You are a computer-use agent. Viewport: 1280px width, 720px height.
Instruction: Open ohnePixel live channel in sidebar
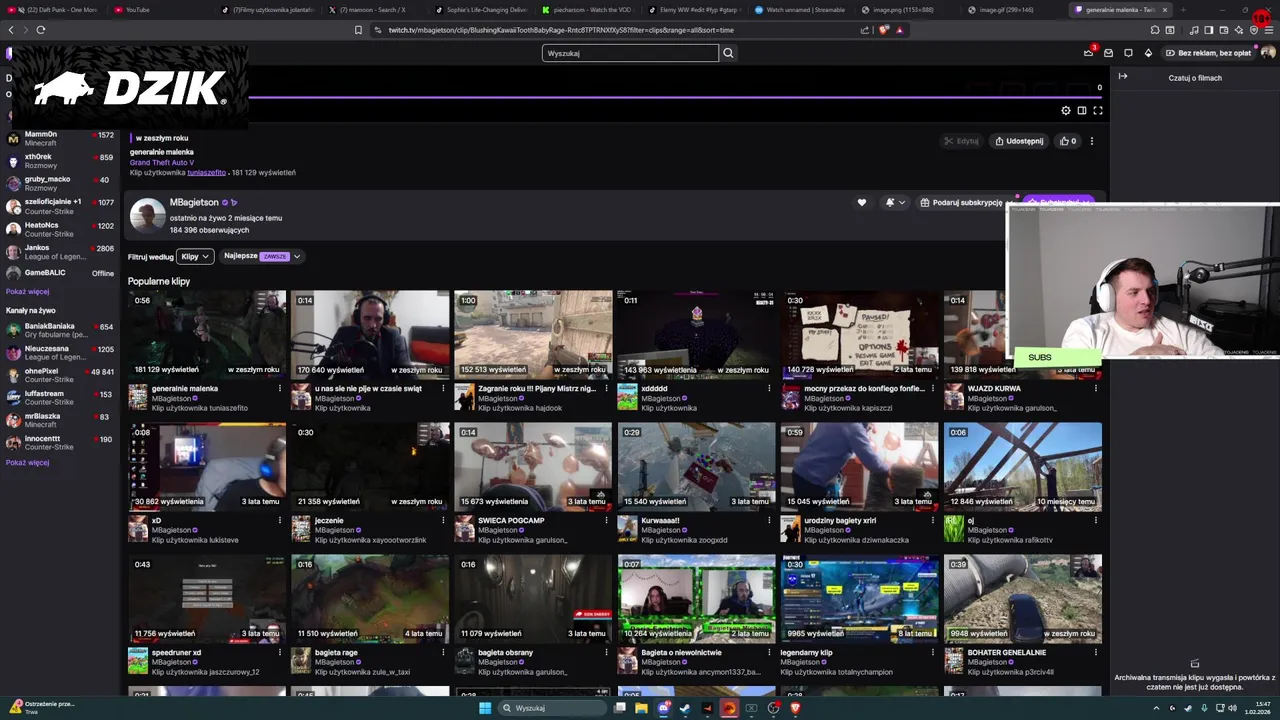(59, 375)
